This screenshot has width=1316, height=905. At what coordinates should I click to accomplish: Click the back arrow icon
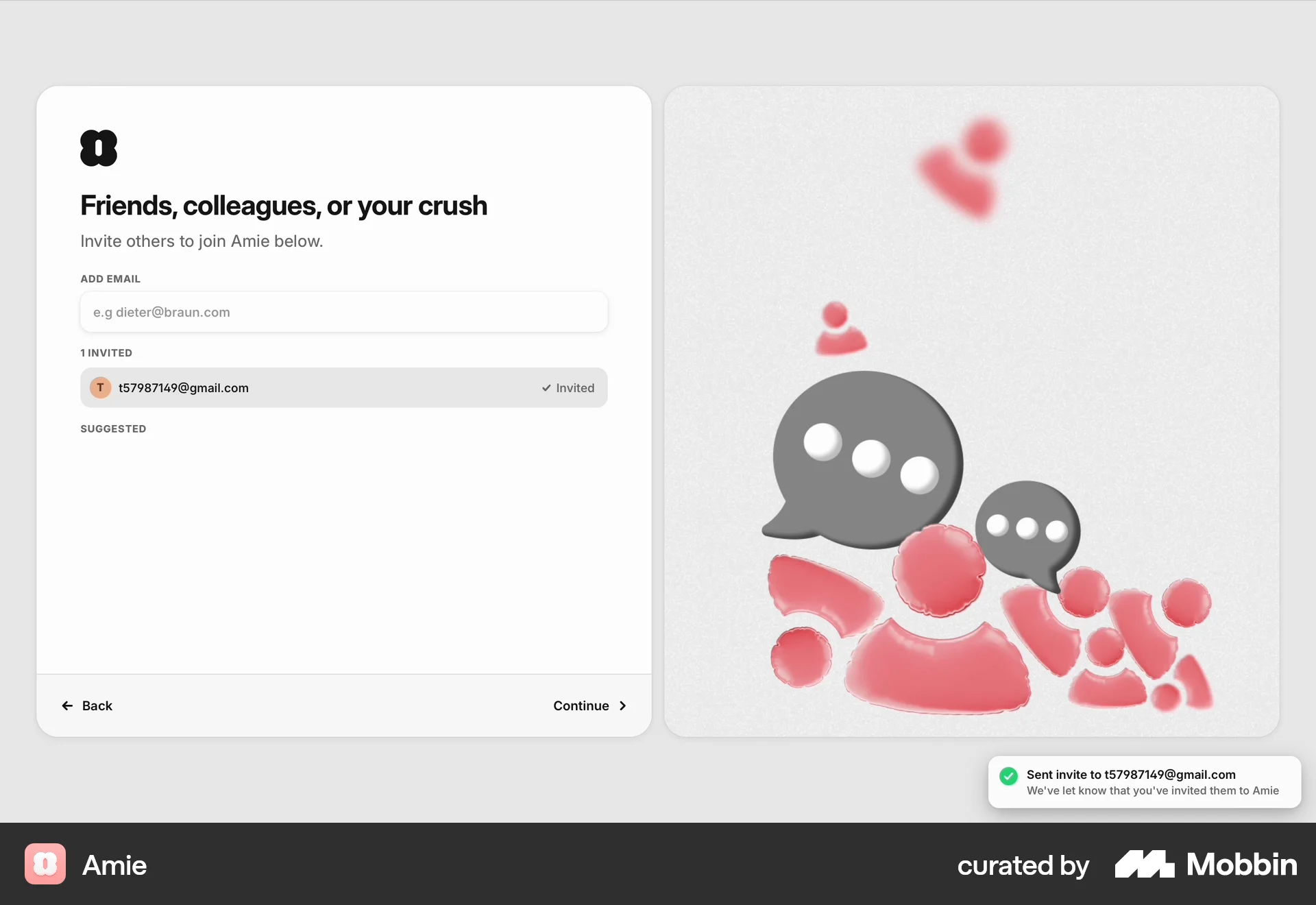coord(66,705)
